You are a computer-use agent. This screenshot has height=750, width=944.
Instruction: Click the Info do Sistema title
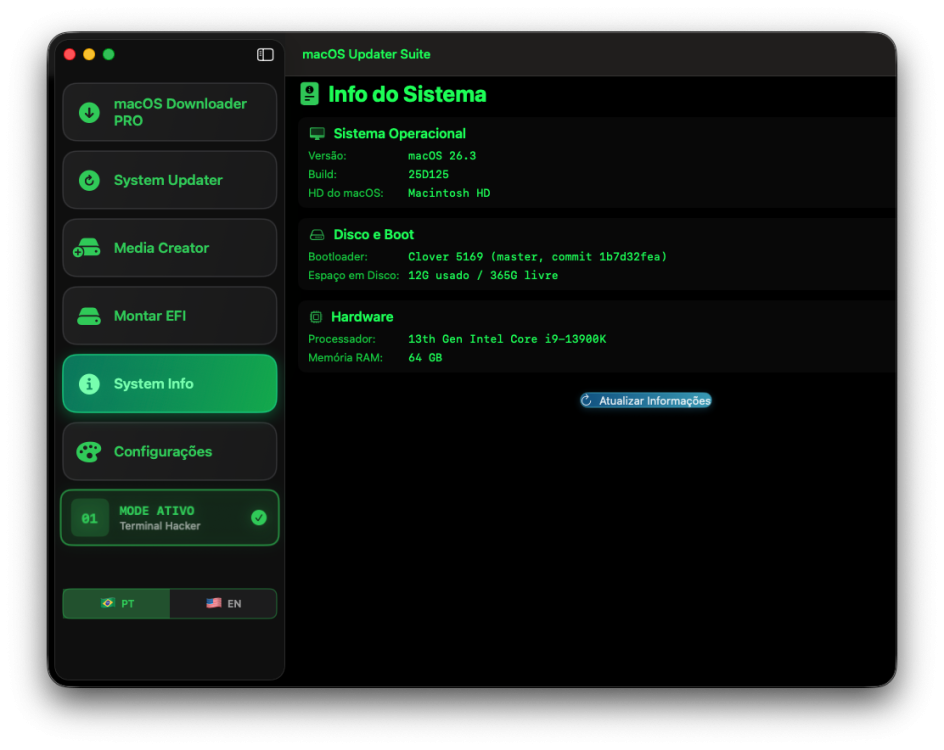407,95
